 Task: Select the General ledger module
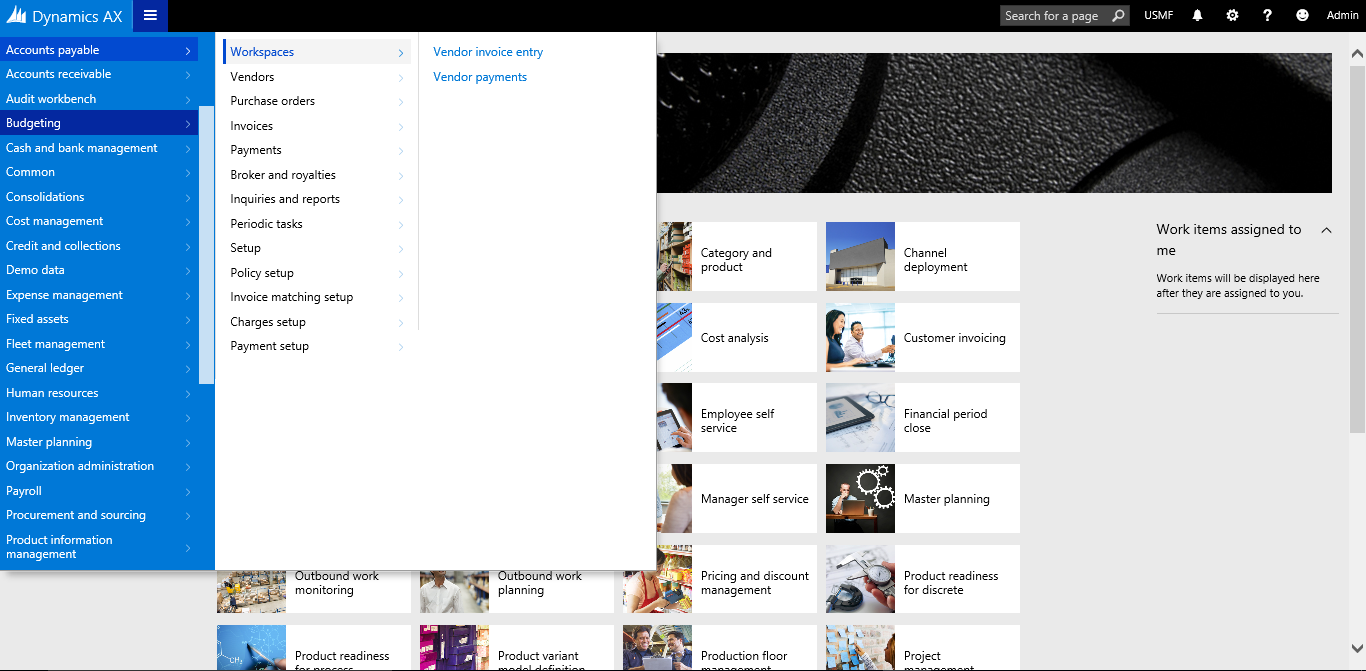(46, 368)
